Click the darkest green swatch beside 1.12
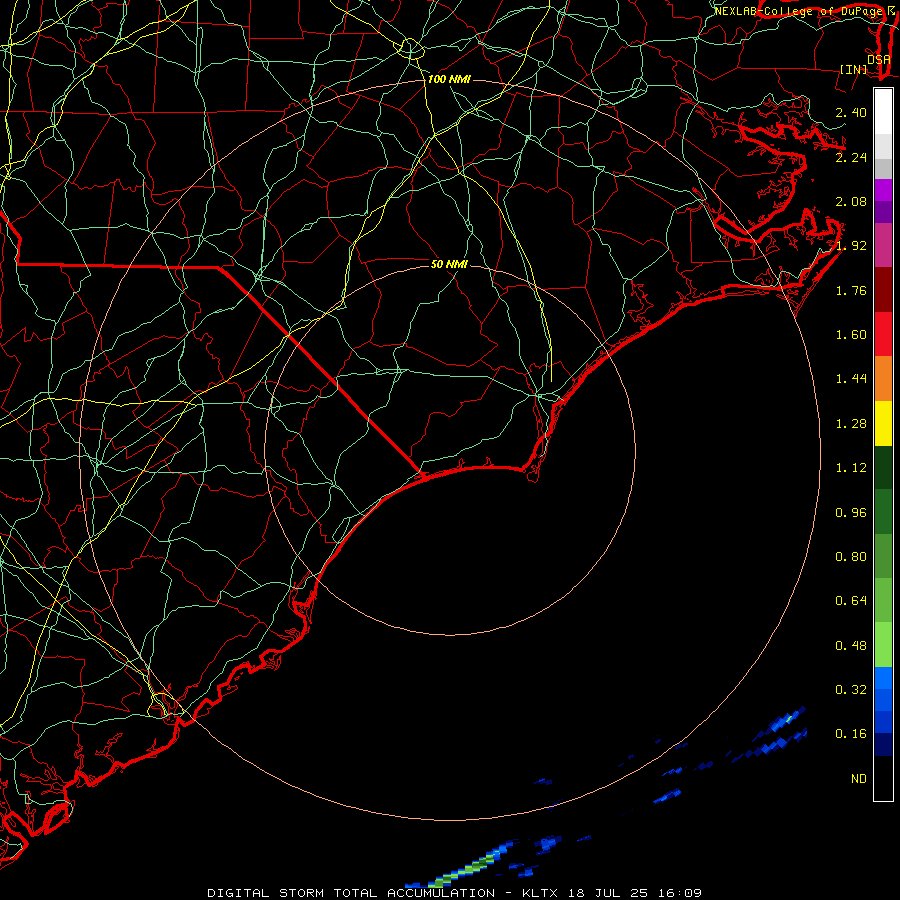 coord(883,467)
